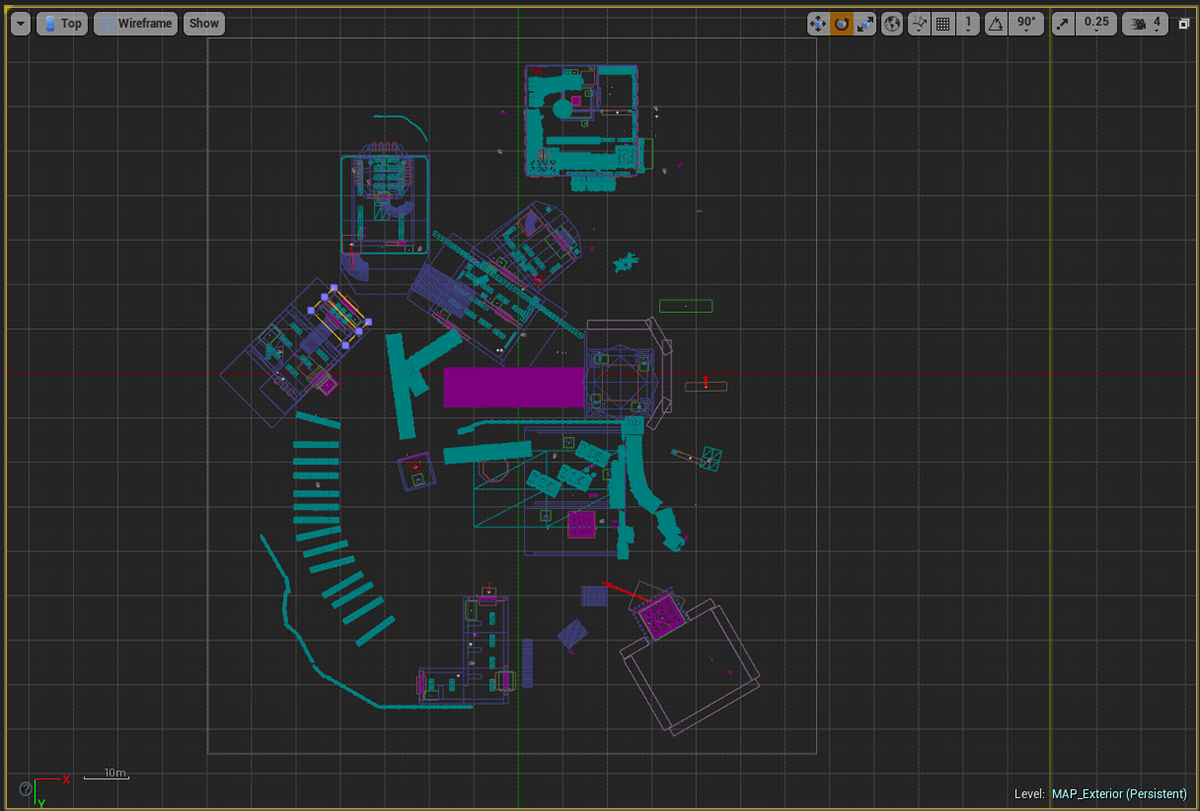The height and width of the screenshot is (811, 1200).
Task: Select the Translate (move) transform tool
Action: click(818, 24)
